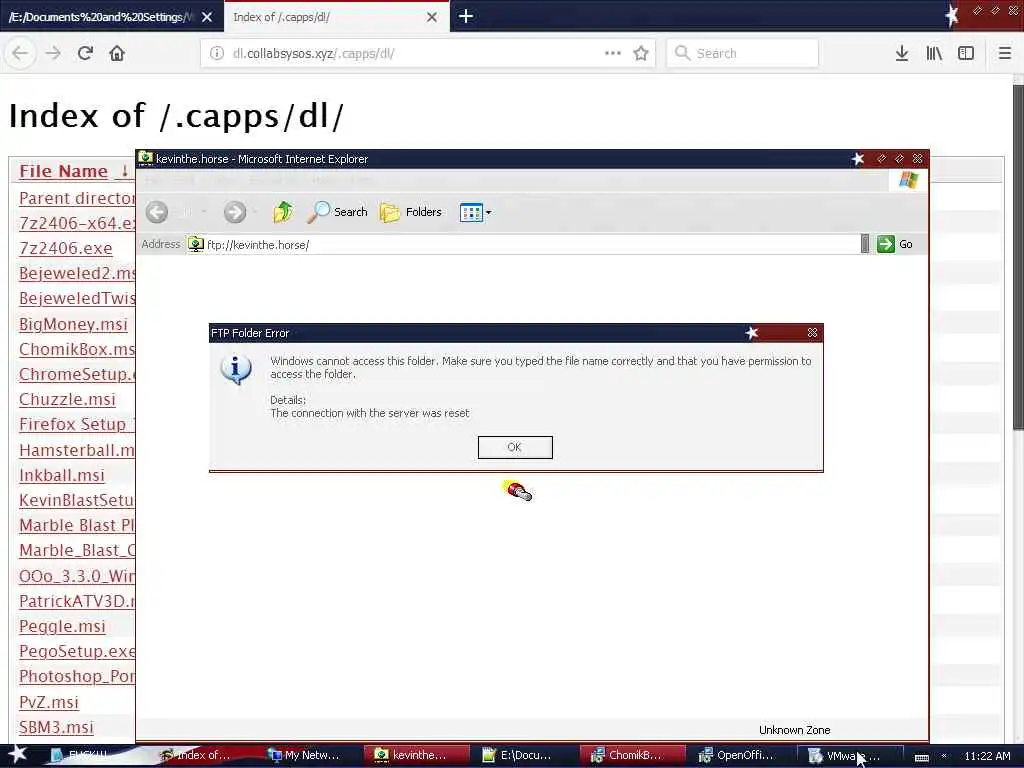This screenshot has height=768, width=1024.
Task: Download Peggle.msi link
Action: [62, 626]
